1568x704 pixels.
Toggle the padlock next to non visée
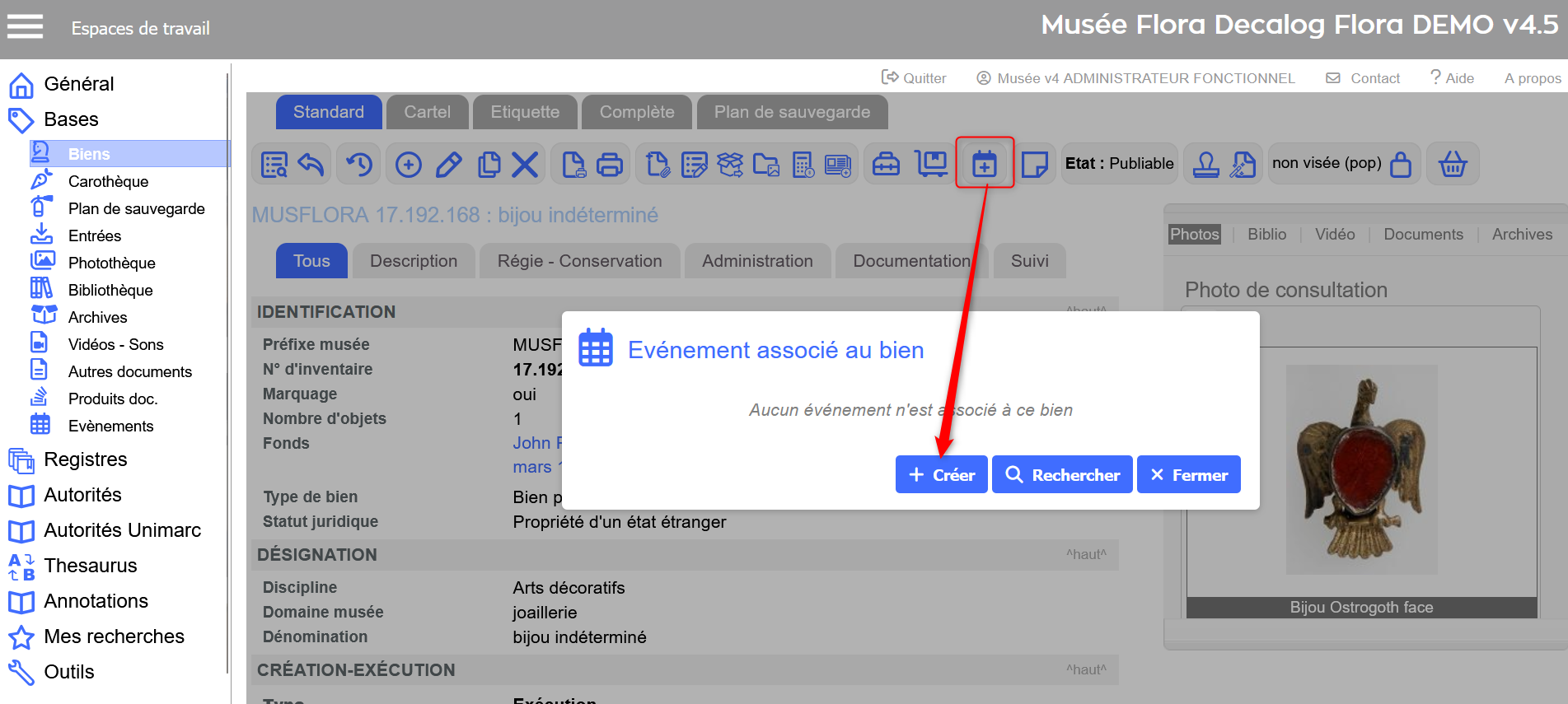1400,165
